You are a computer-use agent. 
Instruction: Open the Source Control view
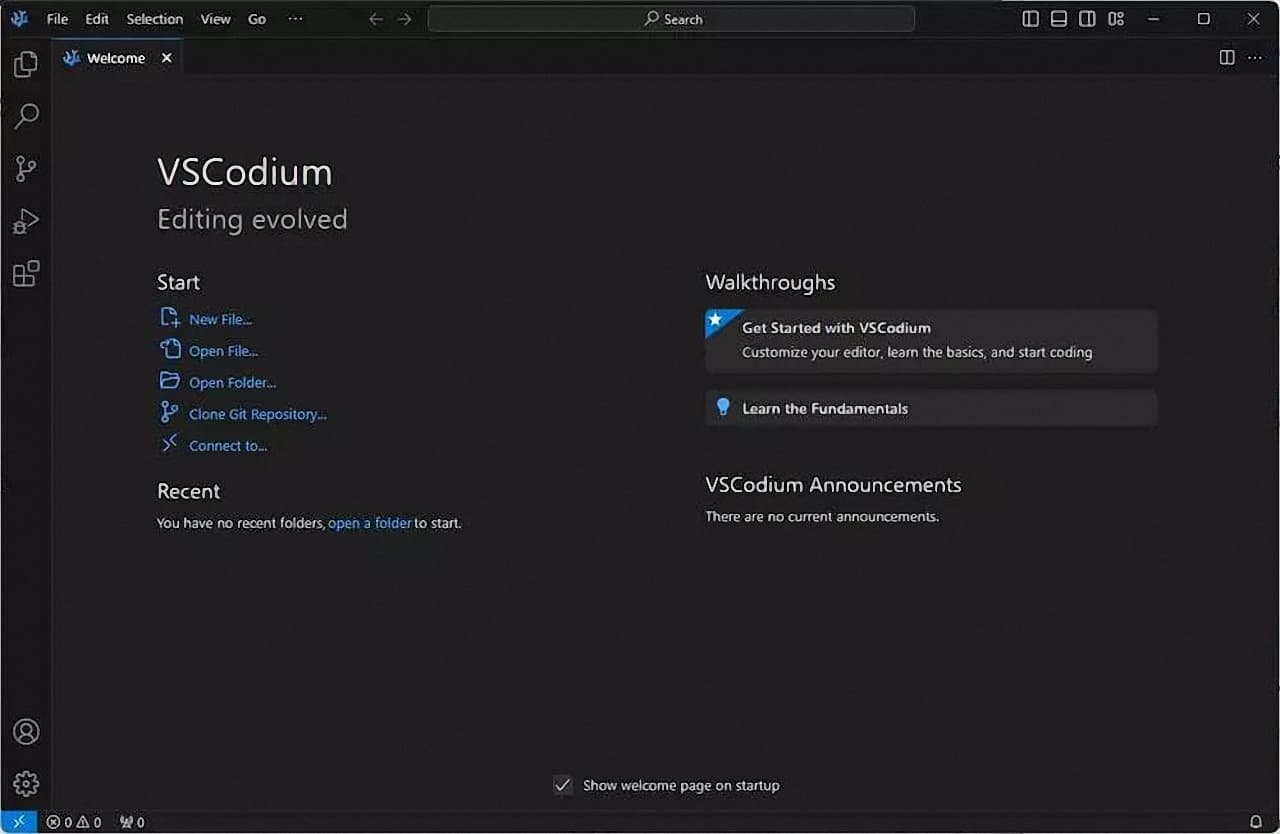26,169
